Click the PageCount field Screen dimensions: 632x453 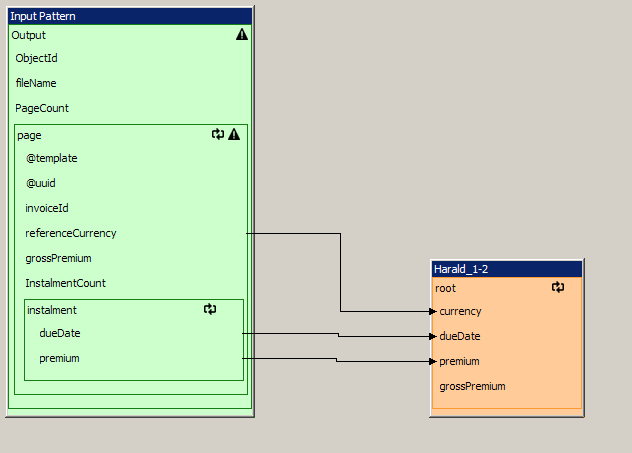[42, 108]
